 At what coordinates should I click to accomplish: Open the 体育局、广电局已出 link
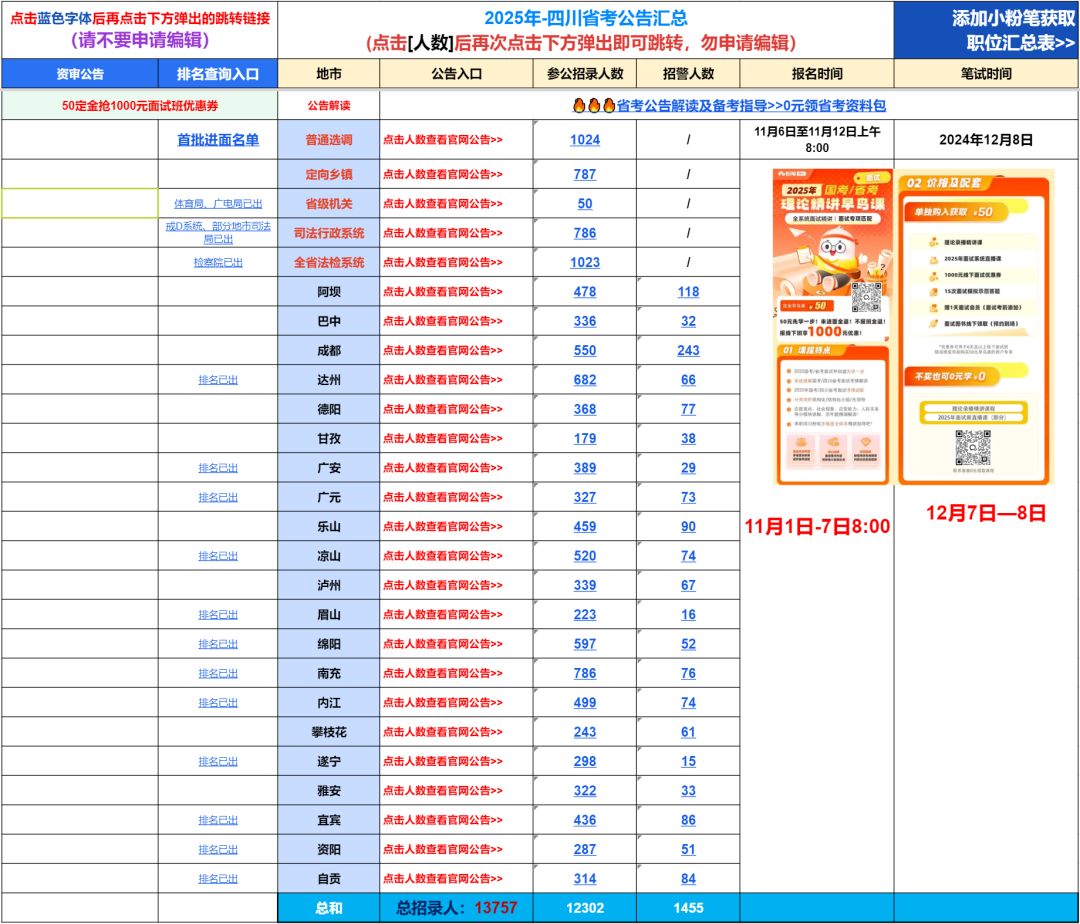click(x=218, y=204)
